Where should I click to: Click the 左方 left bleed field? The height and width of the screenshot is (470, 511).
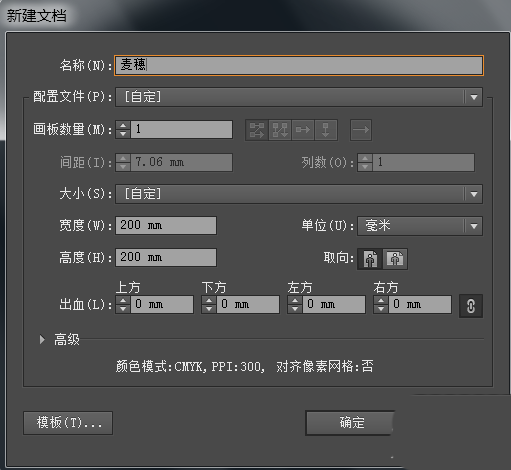334,304
